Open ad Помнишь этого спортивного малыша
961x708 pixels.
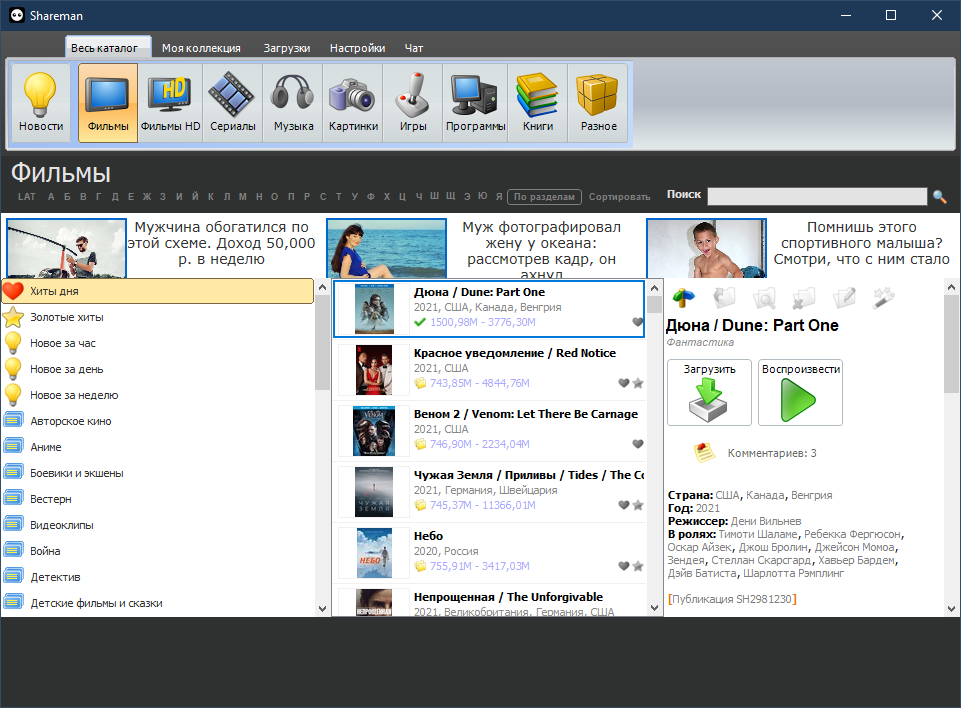pos(861,243)
